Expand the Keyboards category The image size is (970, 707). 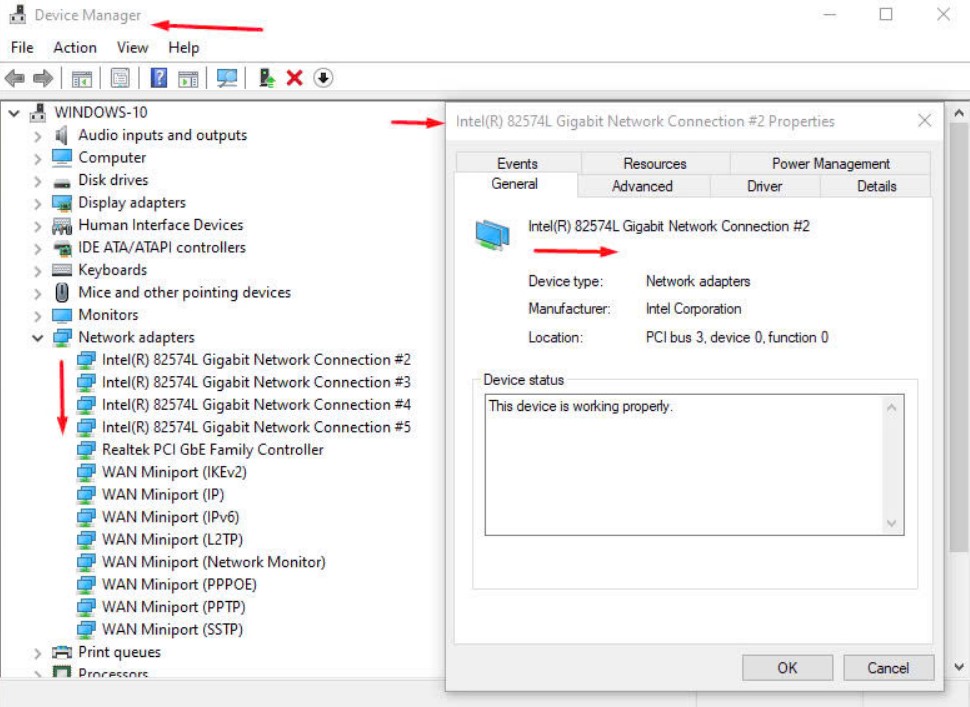click(x=38, y=271)
